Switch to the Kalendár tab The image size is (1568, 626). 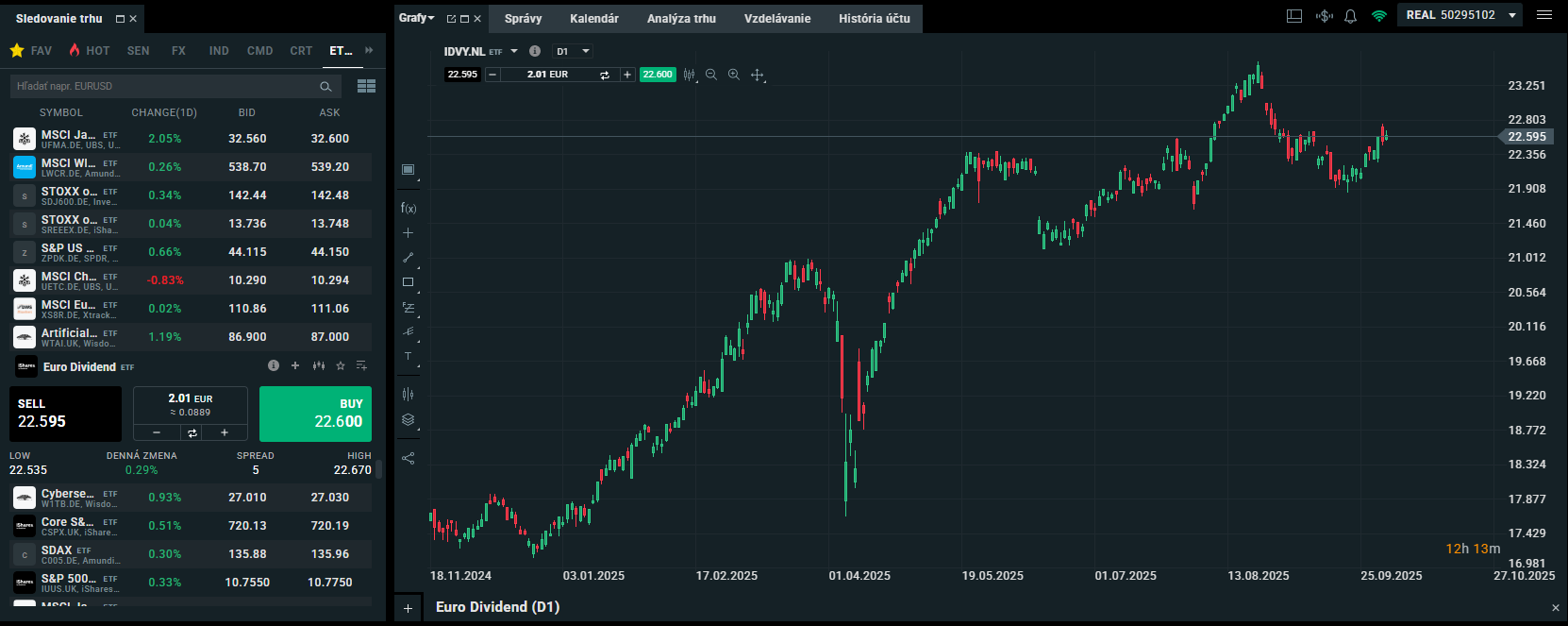594,19
